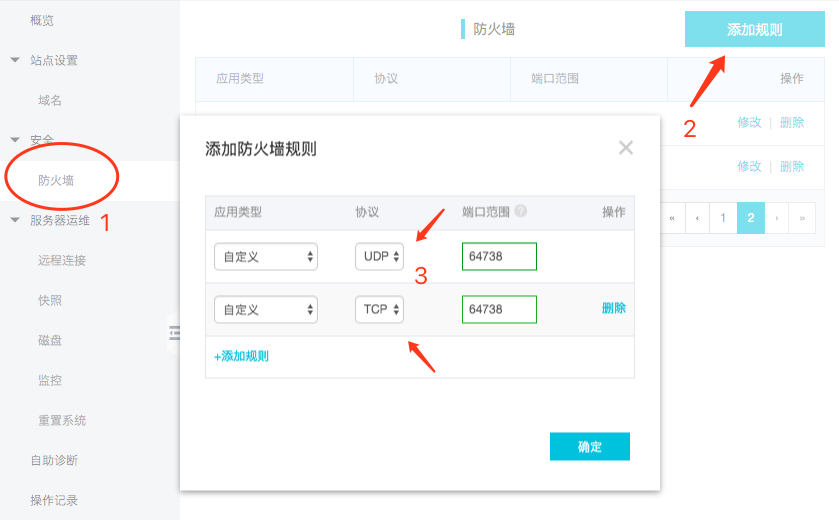Image resolution: width=839 pixels, height=520 pixels.
Task: Close the 添加防火墙规则 dialog with X
Action: (x=626, y=148)
